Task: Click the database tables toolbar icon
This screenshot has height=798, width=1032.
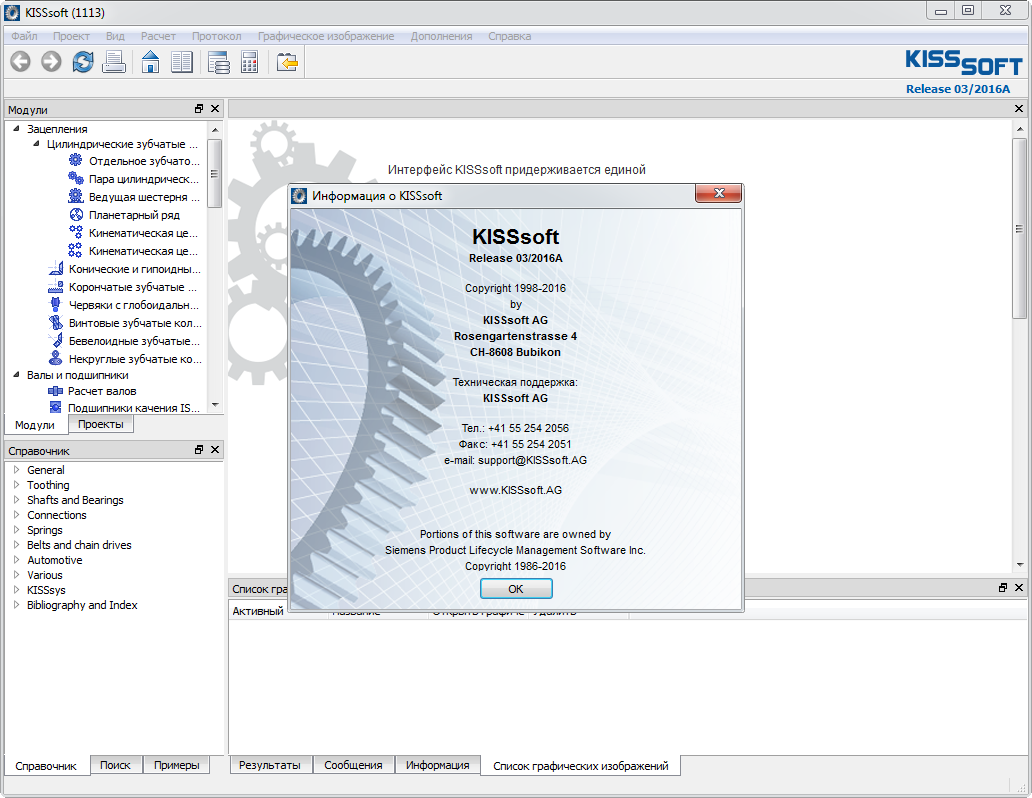Action: (x=219, y=62)
